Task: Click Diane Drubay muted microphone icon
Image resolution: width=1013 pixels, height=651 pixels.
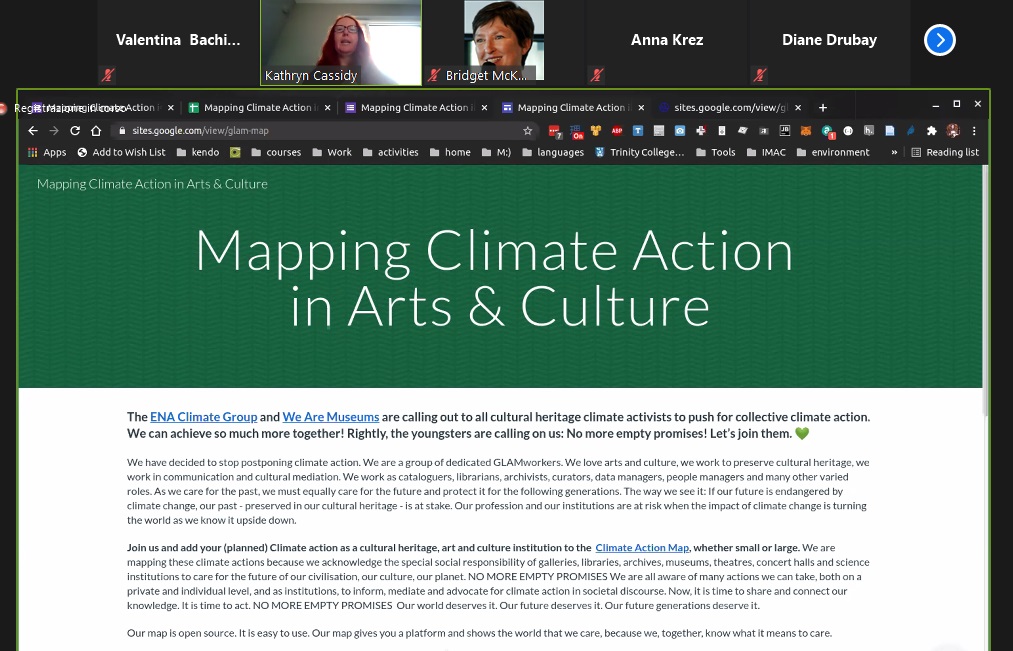Action: (x=760, y=76)
